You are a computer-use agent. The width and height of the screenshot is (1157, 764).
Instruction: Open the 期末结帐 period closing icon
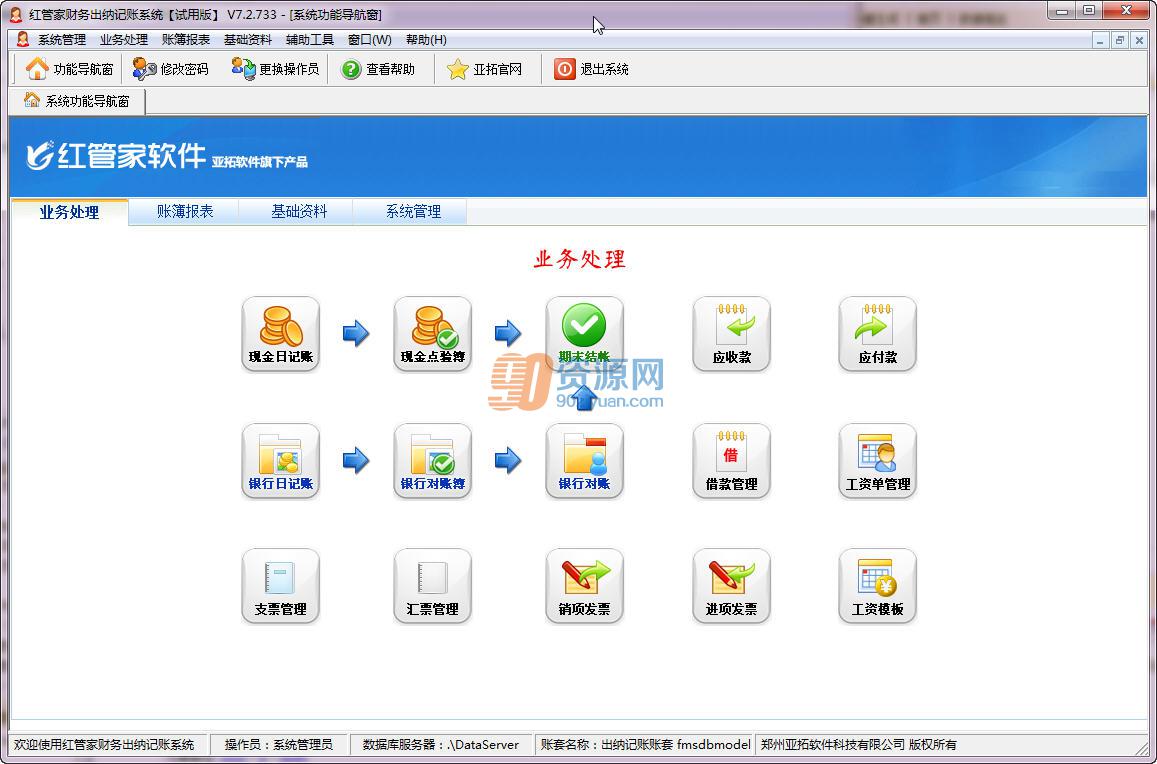click(x=584, y=334)
